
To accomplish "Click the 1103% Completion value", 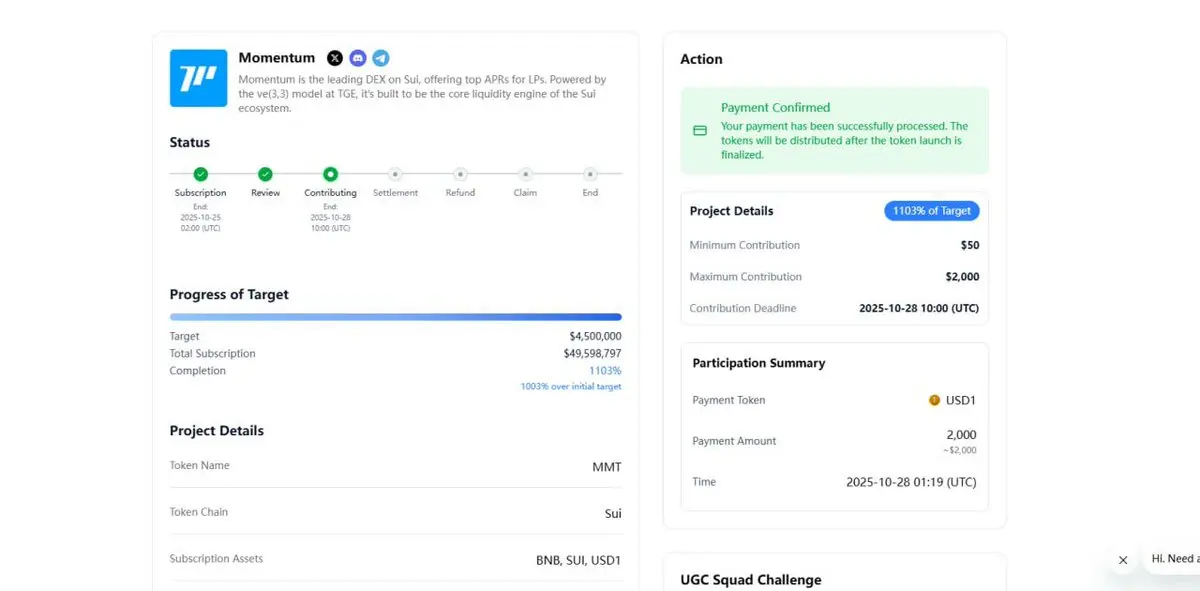I will point(605,371).
